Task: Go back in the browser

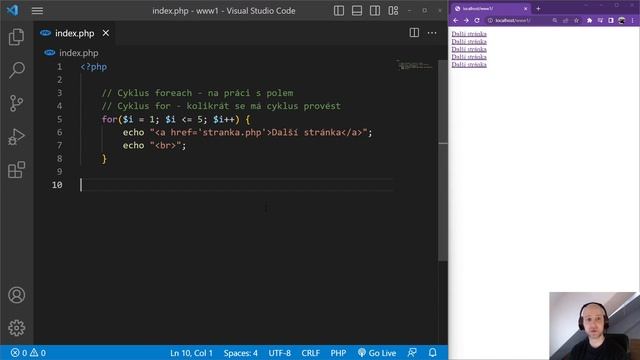Action: coord(456,20)
